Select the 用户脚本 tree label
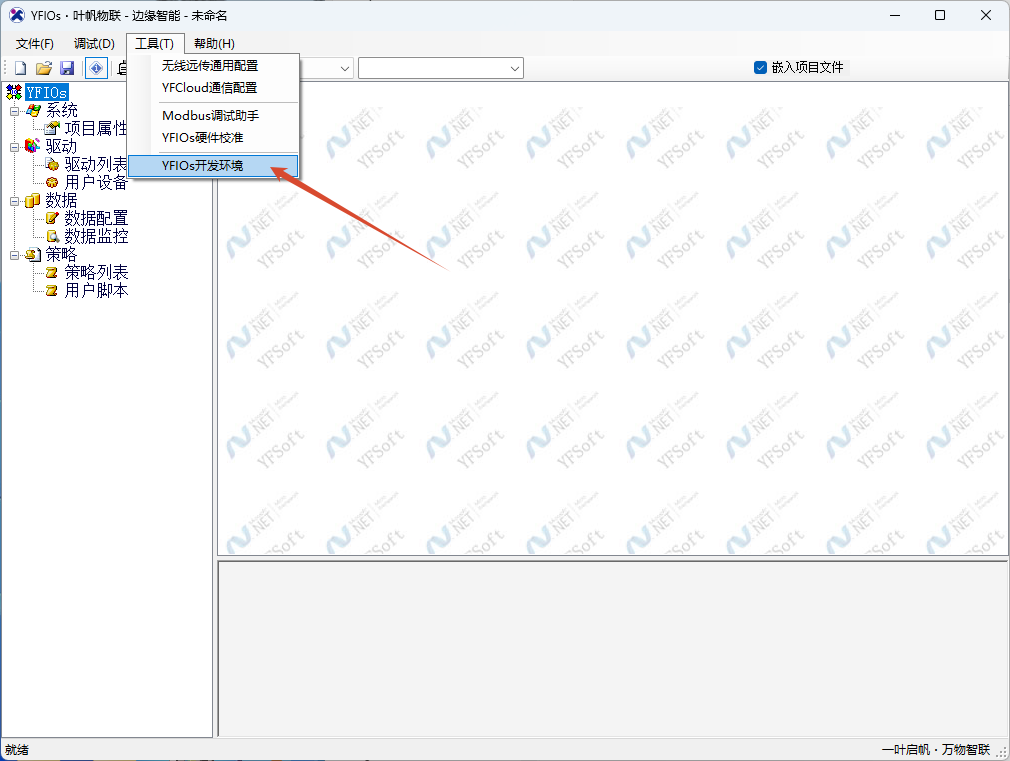Screen dimensions: 1010x761 pos(96,291)
